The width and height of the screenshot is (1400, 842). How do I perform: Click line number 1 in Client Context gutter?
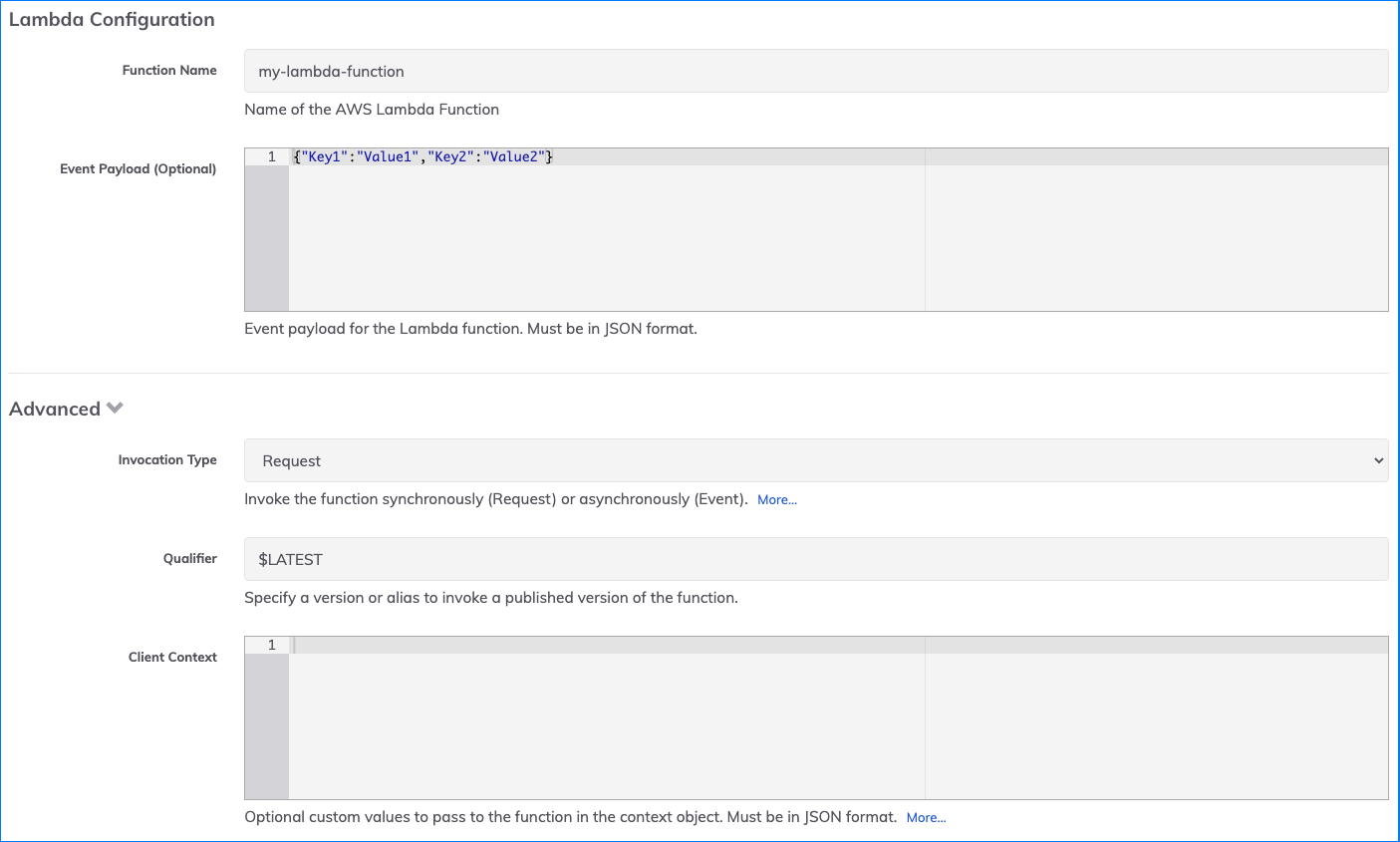pyautogui.click(x=271, y=645)
